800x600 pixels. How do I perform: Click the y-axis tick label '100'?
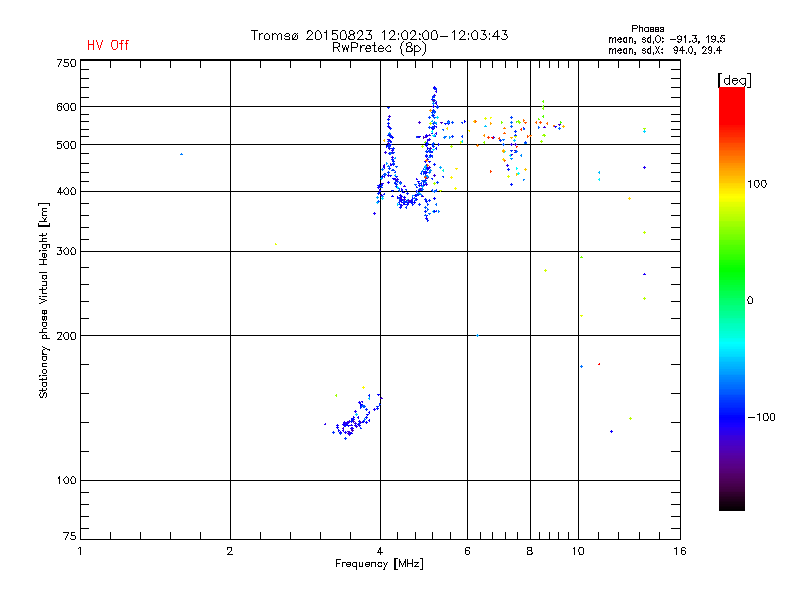tap(66, 480)
